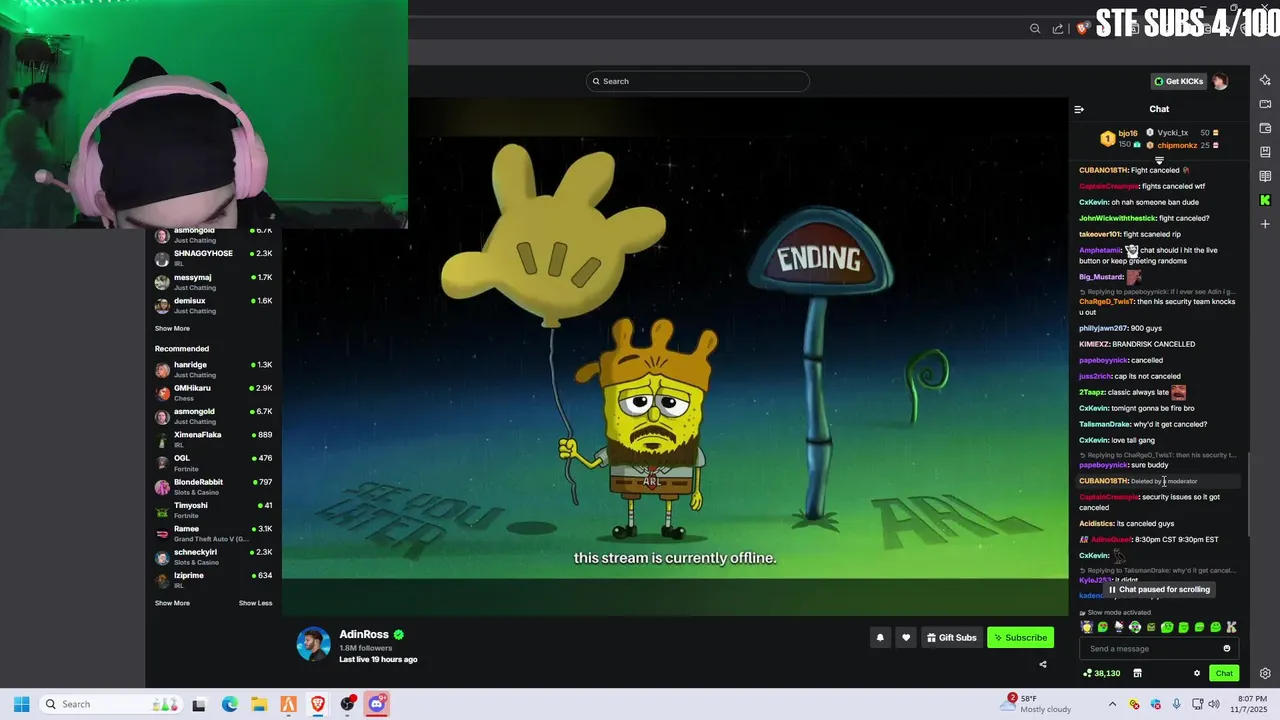1280x720 pixels.
Task: Open Timyoshi channel in sidebar
Action: point(214,510)
